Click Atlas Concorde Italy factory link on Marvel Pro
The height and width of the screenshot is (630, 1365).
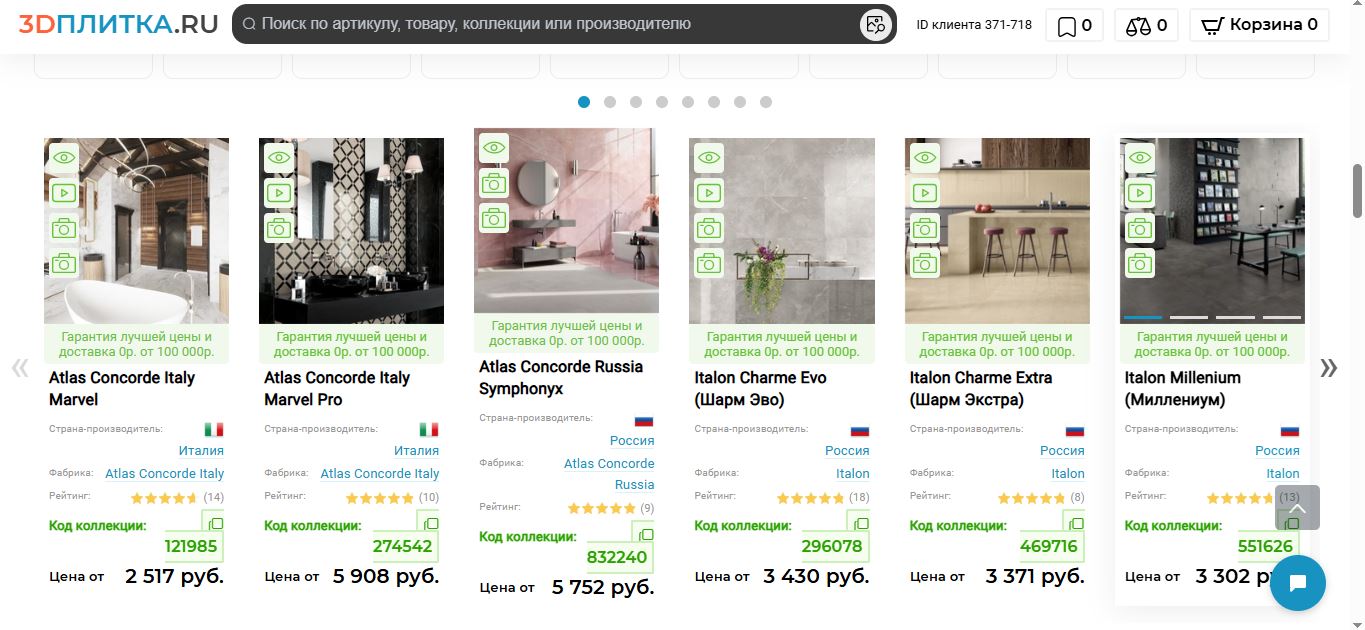380,473
